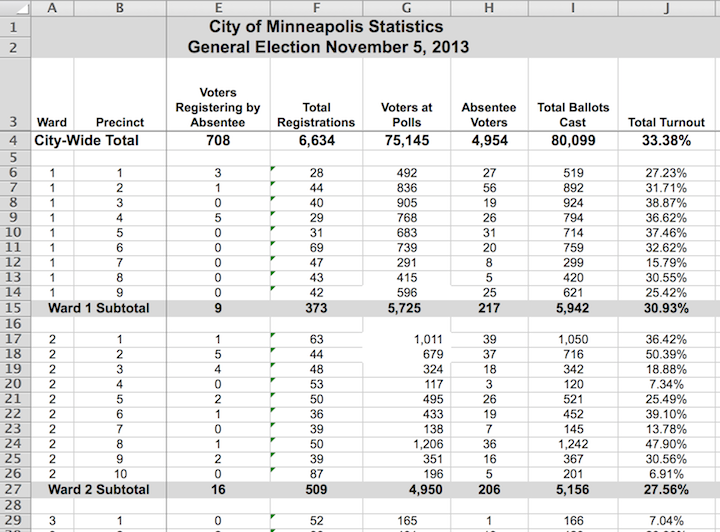
Task: Click the Ward 2 Subtotal label cell
Action: 98,490
